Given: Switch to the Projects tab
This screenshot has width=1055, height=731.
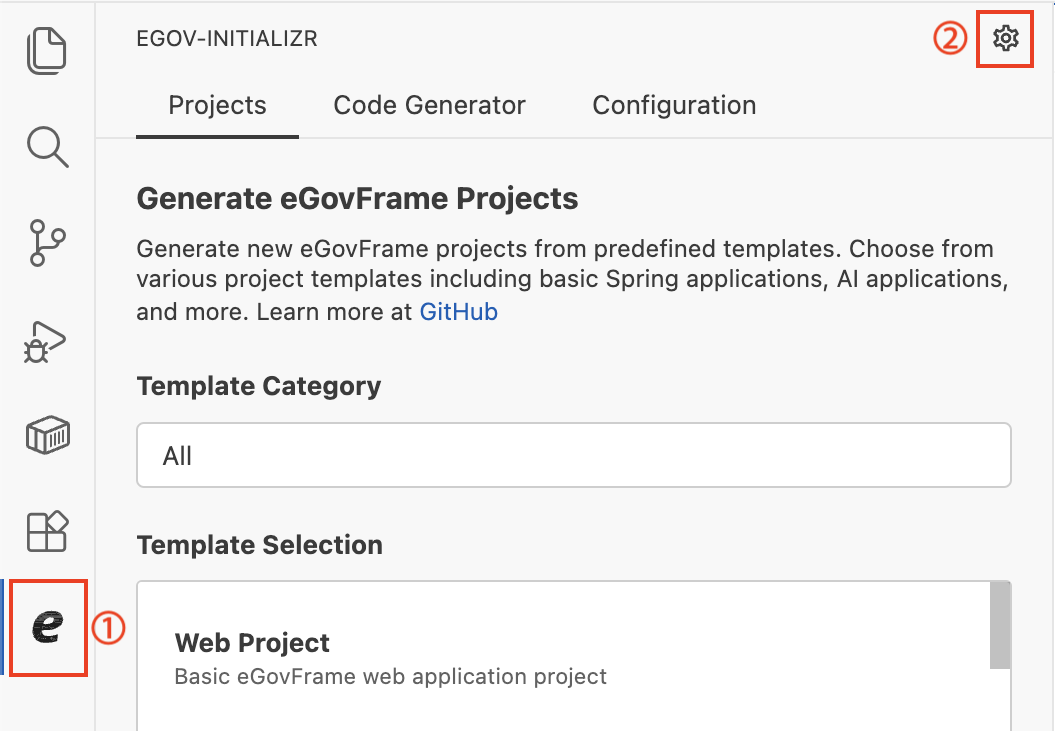Looking at the screenshot, I should 217,106.
